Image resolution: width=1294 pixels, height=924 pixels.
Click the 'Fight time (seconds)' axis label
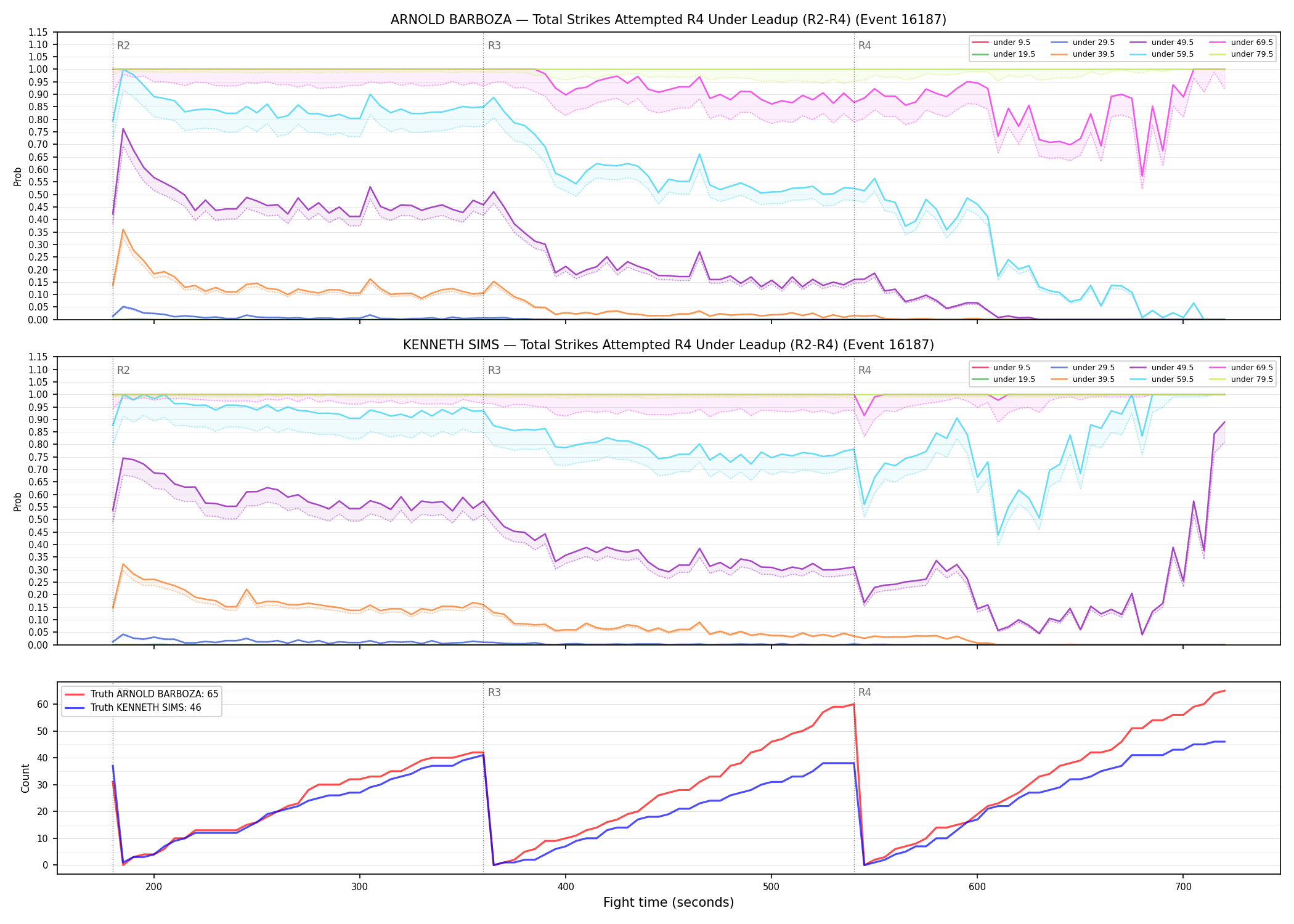click(x=669, y=903)
